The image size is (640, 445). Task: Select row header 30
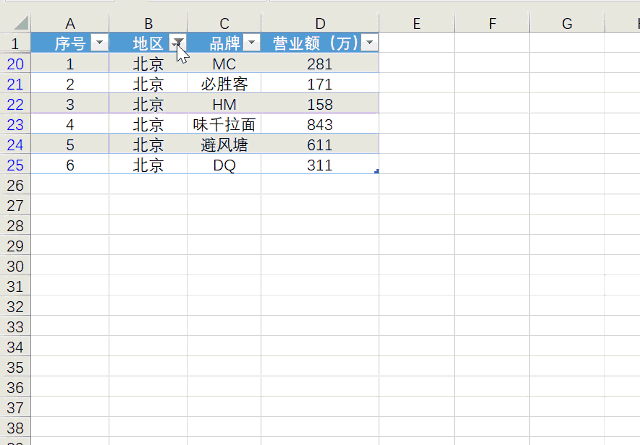[15, 266]
